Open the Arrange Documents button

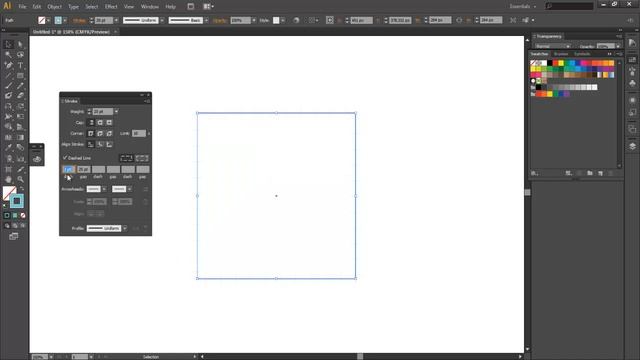click(x=208, y=7)
